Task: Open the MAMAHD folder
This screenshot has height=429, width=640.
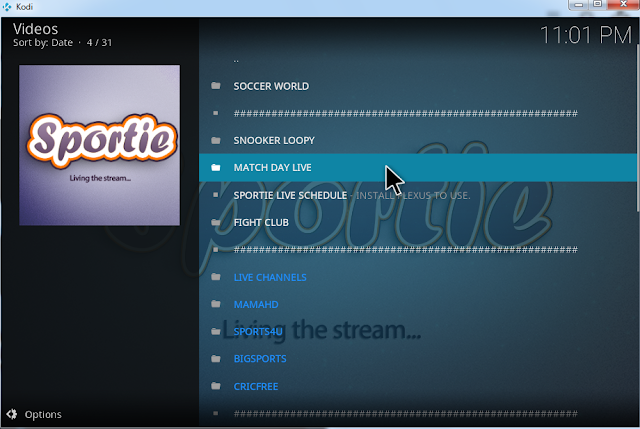Action: [x=418, y=305]
